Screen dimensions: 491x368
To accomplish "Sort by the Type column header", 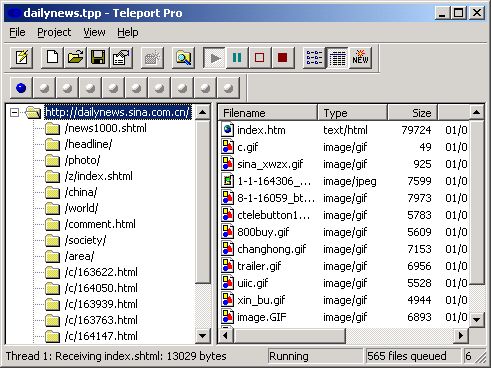I will click(x=352, y=113).
